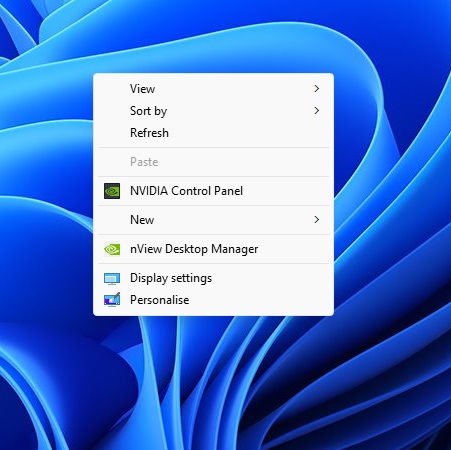Click the nView Desktop Manager icon

click(x=112, y=249)
